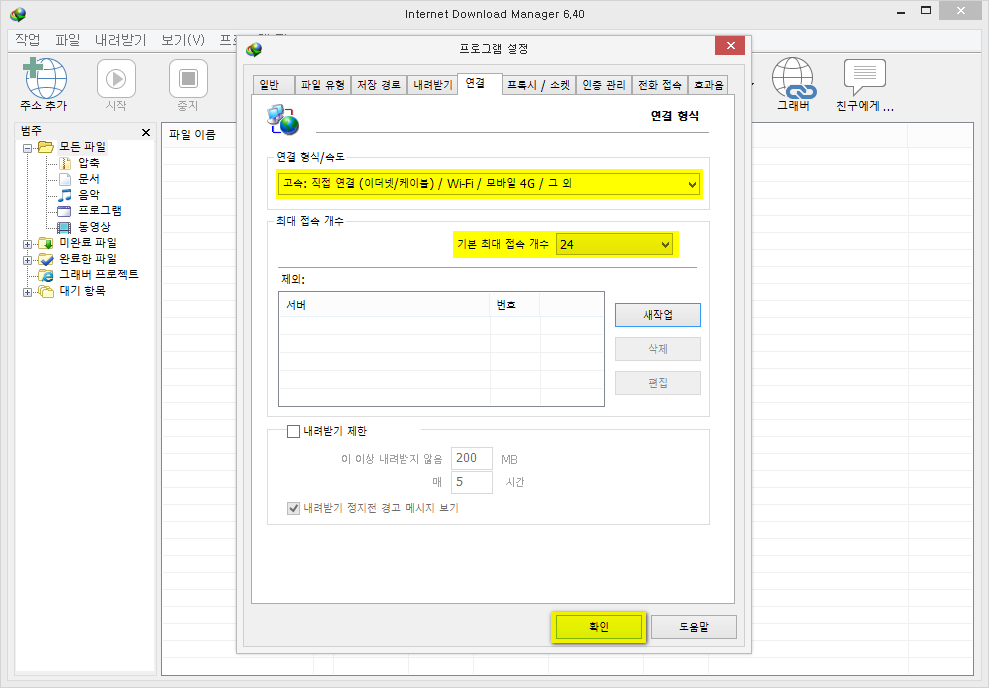The image size is (989, 688).
Task: Open the 보기(V) menu
Action: [x=183, y=40]
